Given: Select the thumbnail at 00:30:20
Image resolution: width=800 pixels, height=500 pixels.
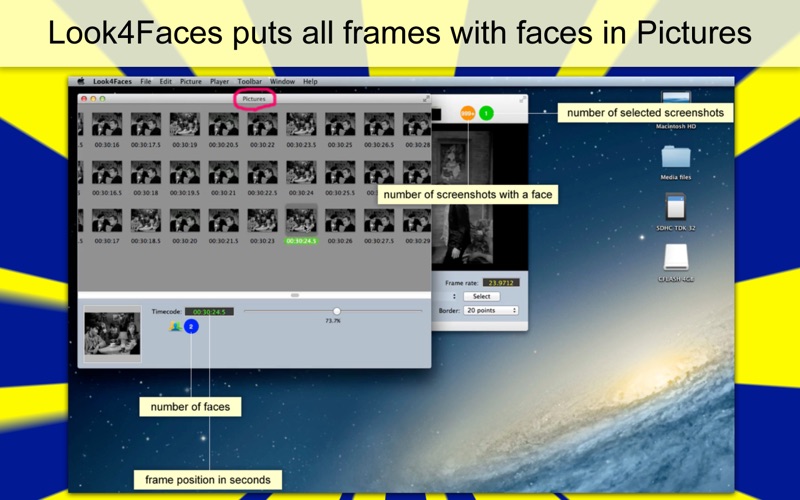Looking at the screenshot, I should pos(184,220).
